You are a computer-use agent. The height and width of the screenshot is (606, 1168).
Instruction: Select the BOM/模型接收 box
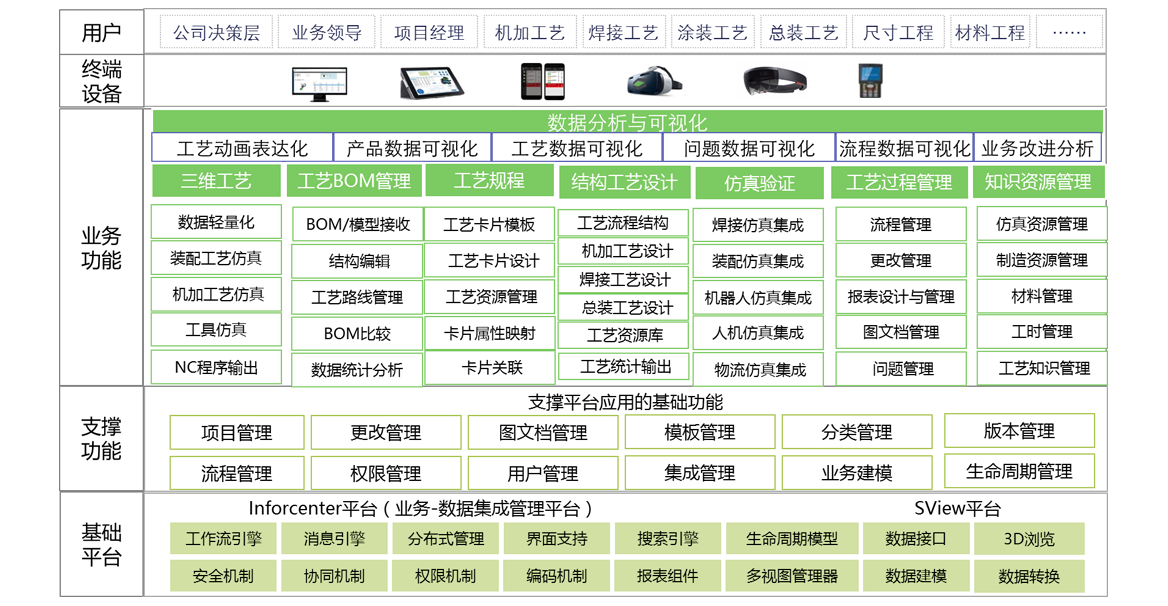coord(358,224)
